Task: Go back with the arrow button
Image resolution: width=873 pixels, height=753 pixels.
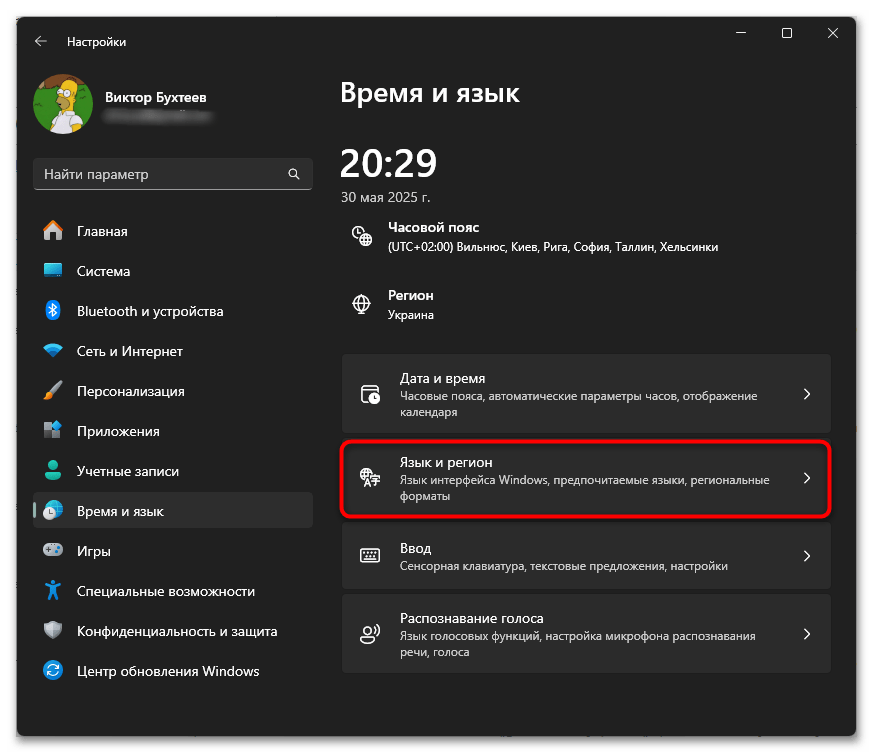Action: 40,41
